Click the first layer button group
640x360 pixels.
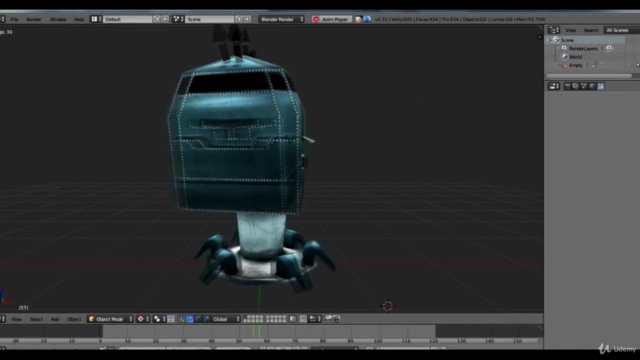[253, 319]
